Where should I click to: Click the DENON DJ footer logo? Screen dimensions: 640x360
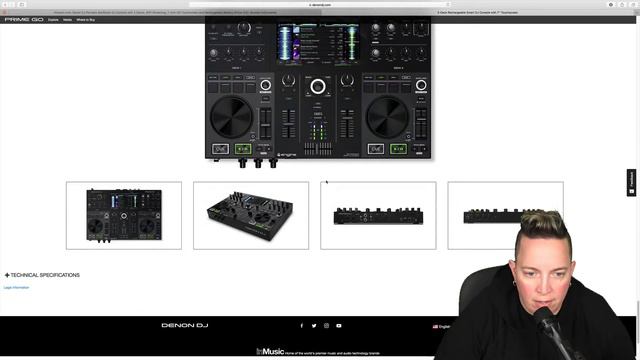[x=185, y=325]
